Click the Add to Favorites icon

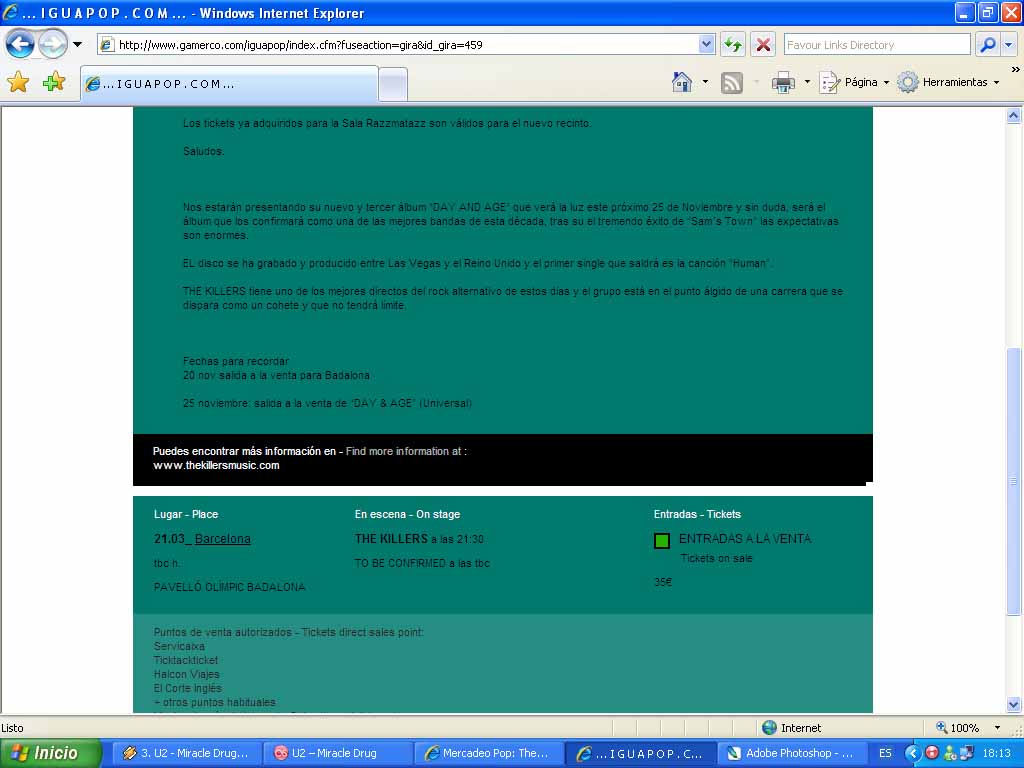54,82
